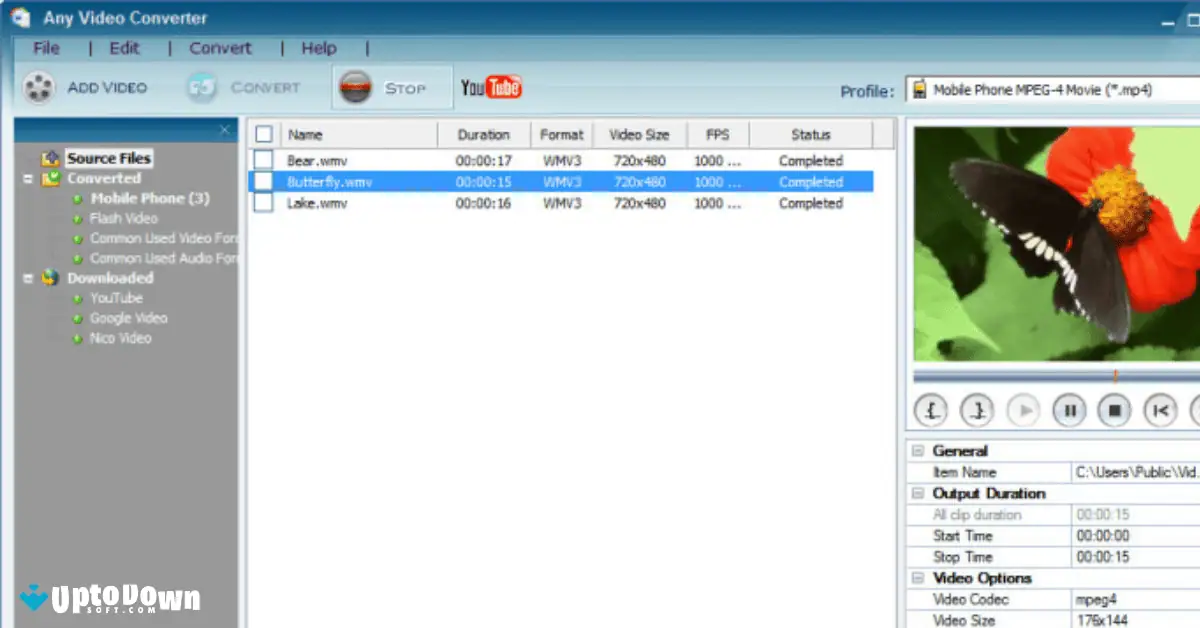Click the set end point bracket icon
1200x628 pixels.
(x=976, y=410)
